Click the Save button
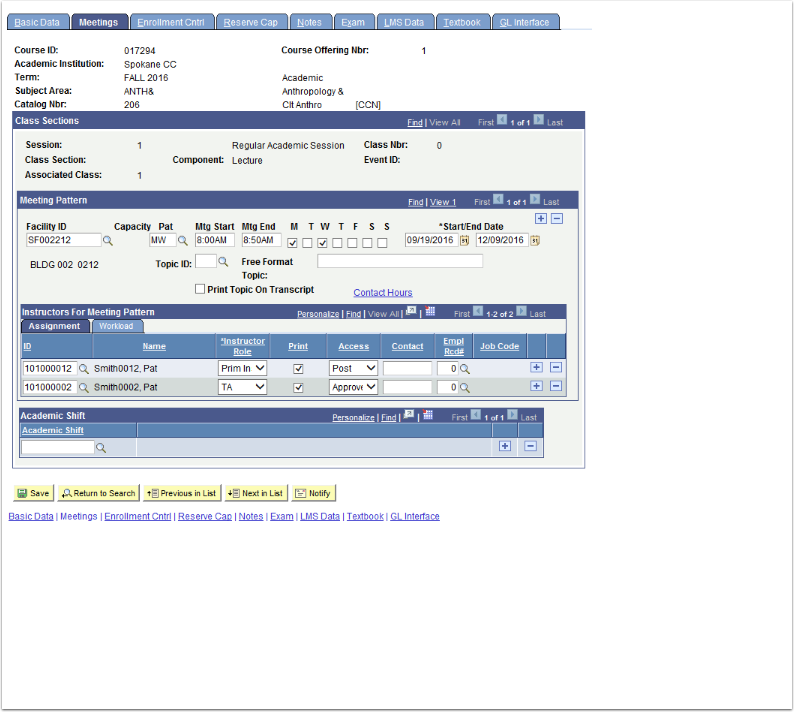Image resolution: width=794 pixels, height=712 pixels. click(33, 493)
